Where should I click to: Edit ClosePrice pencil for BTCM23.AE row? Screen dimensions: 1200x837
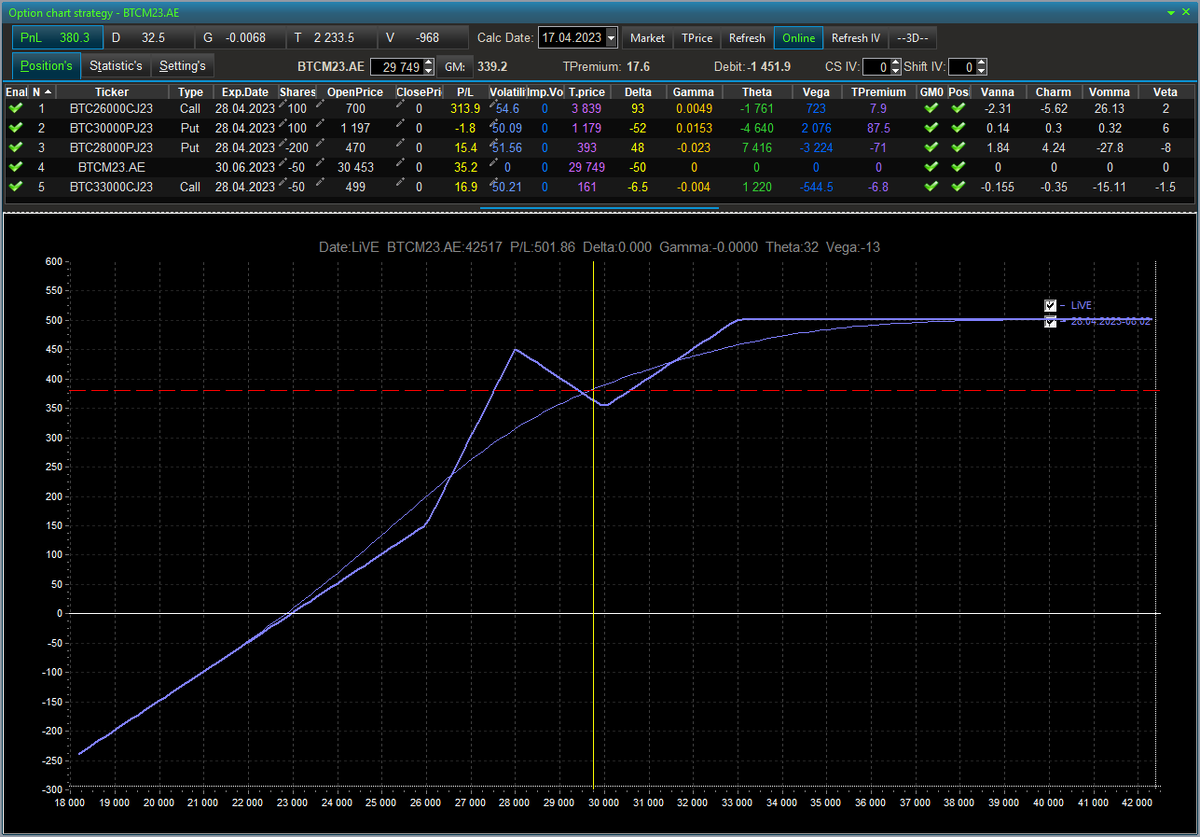pyautogui.click(x=400, y=162)
